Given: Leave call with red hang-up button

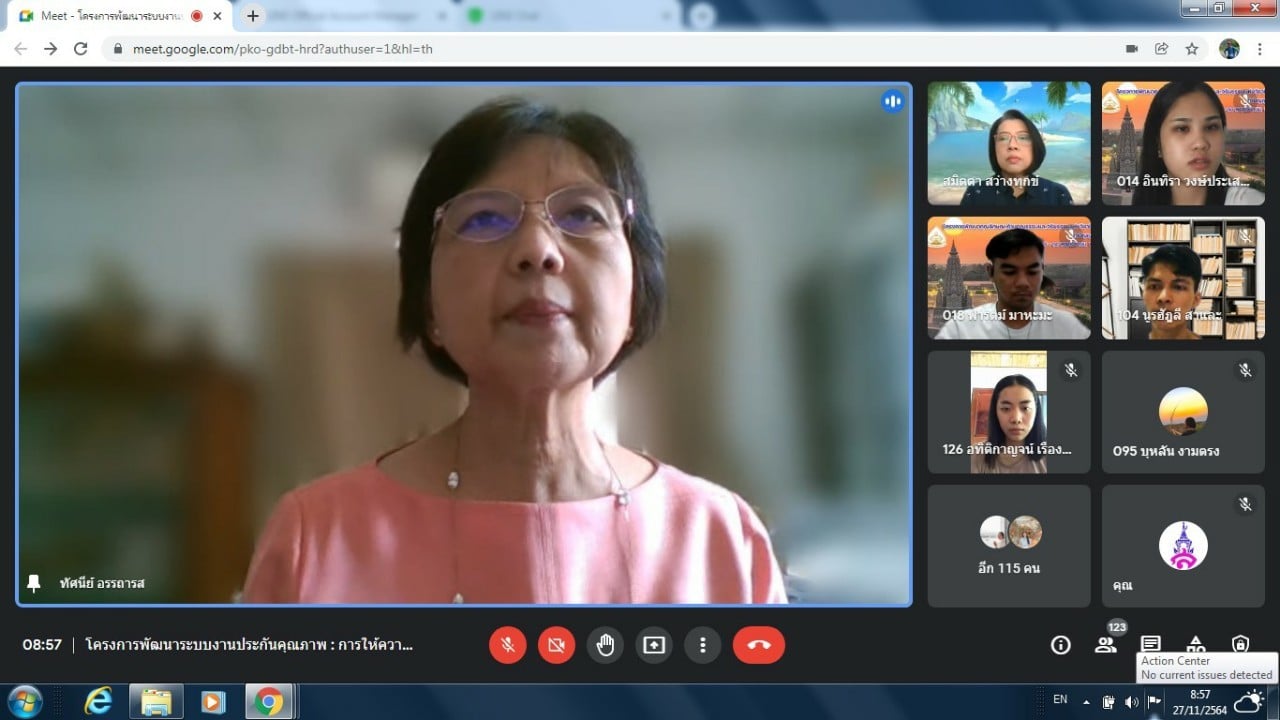Looking at the screenshot, I should [758, 645].
